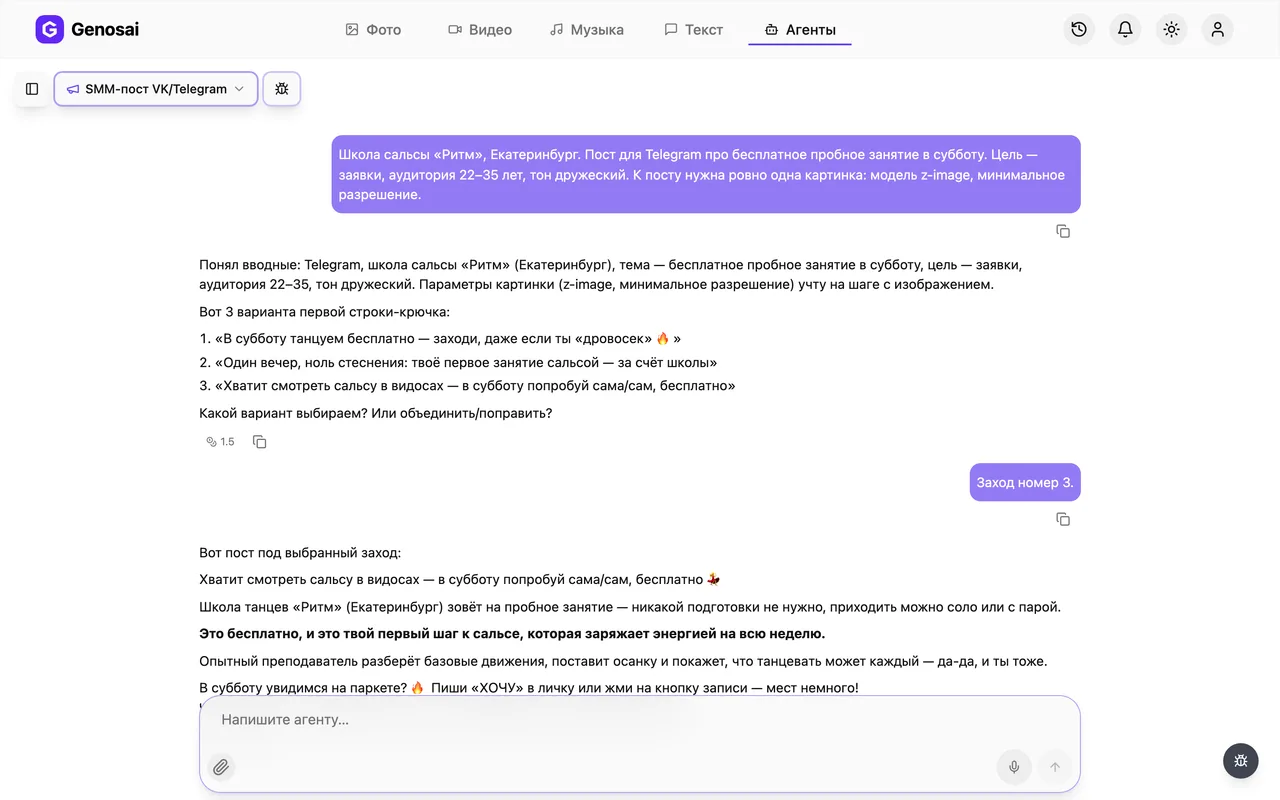The width and height of the screenshot is (1280, 800).
Task: Open history via the clock icon
Action: click(x=1079, y=30)
